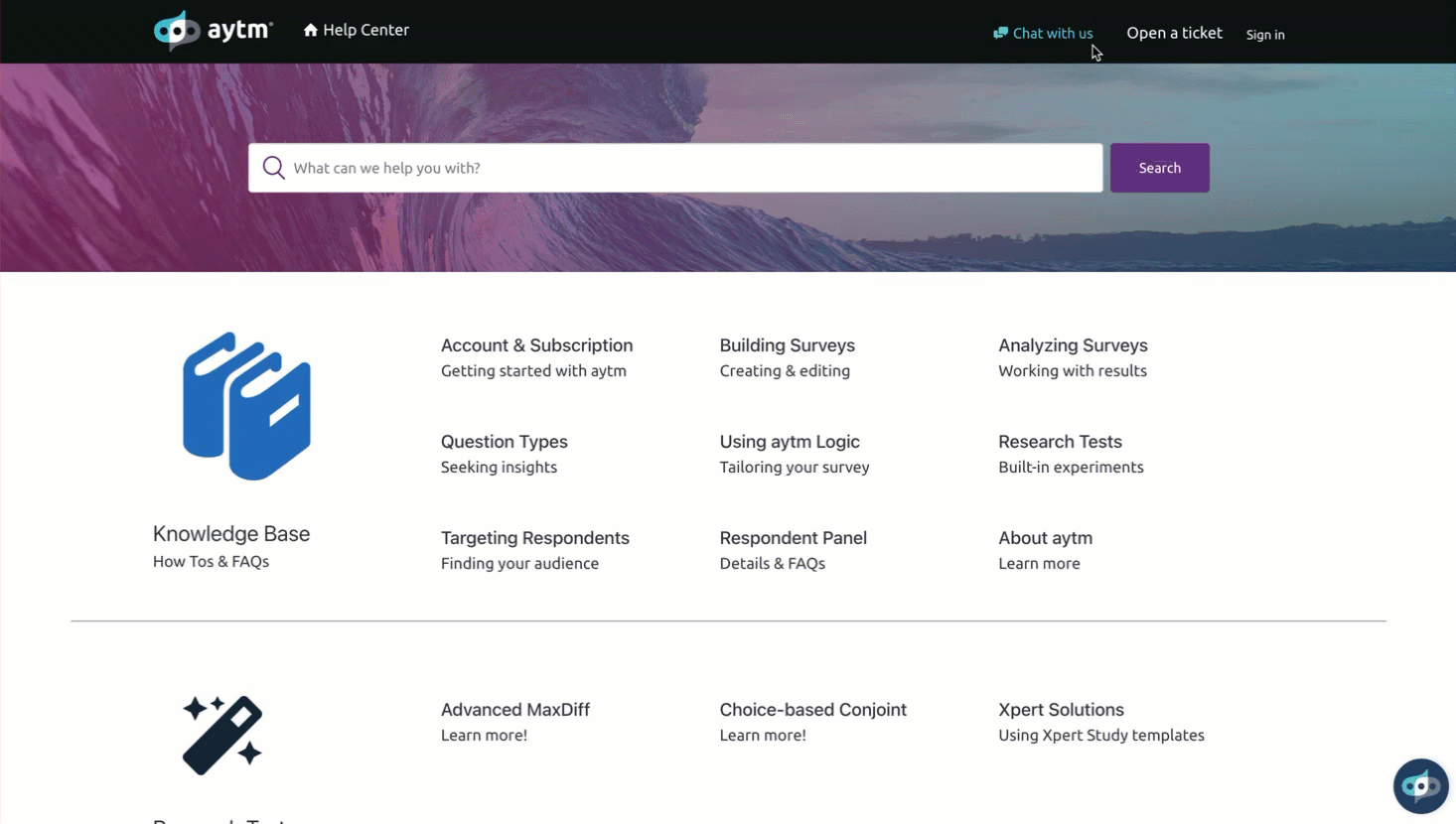This screenshot has height=824, width=1456.
Task: Open Account & Subscription category
Action: [x=536, y=345]
